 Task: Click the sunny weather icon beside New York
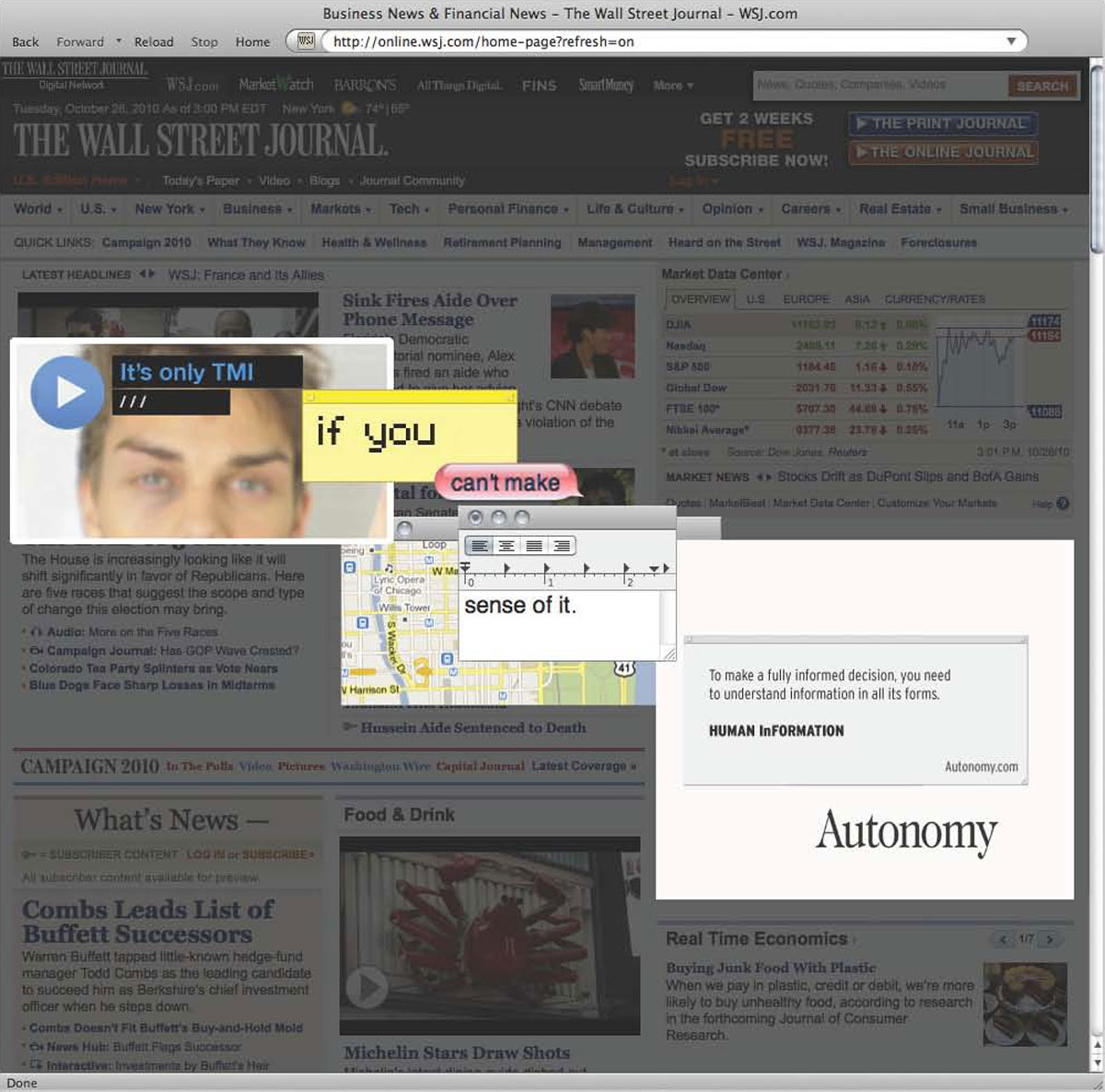[x=349, y=109]
